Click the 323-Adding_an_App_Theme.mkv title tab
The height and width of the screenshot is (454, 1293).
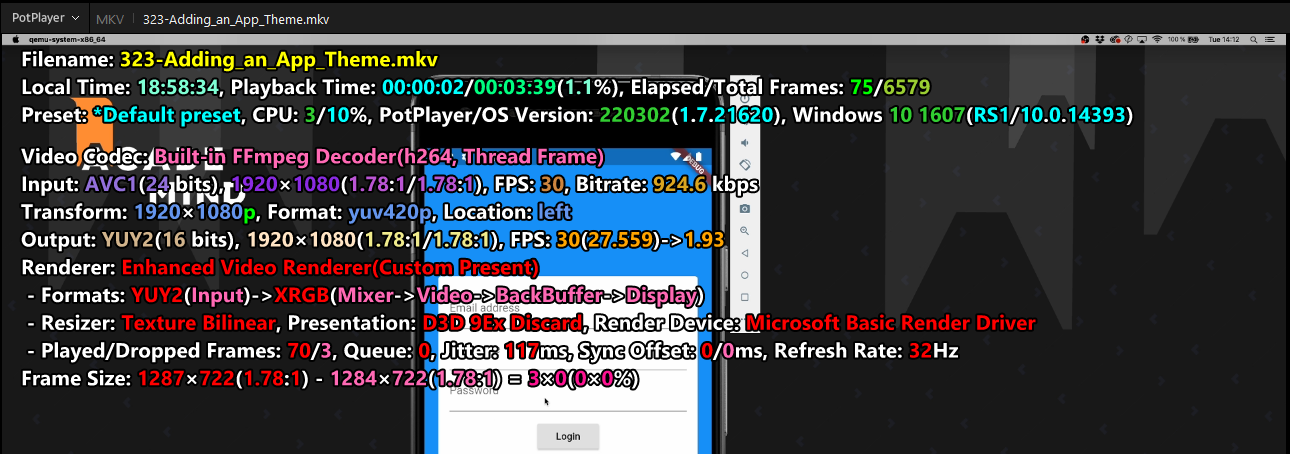[x=236, y=19]
